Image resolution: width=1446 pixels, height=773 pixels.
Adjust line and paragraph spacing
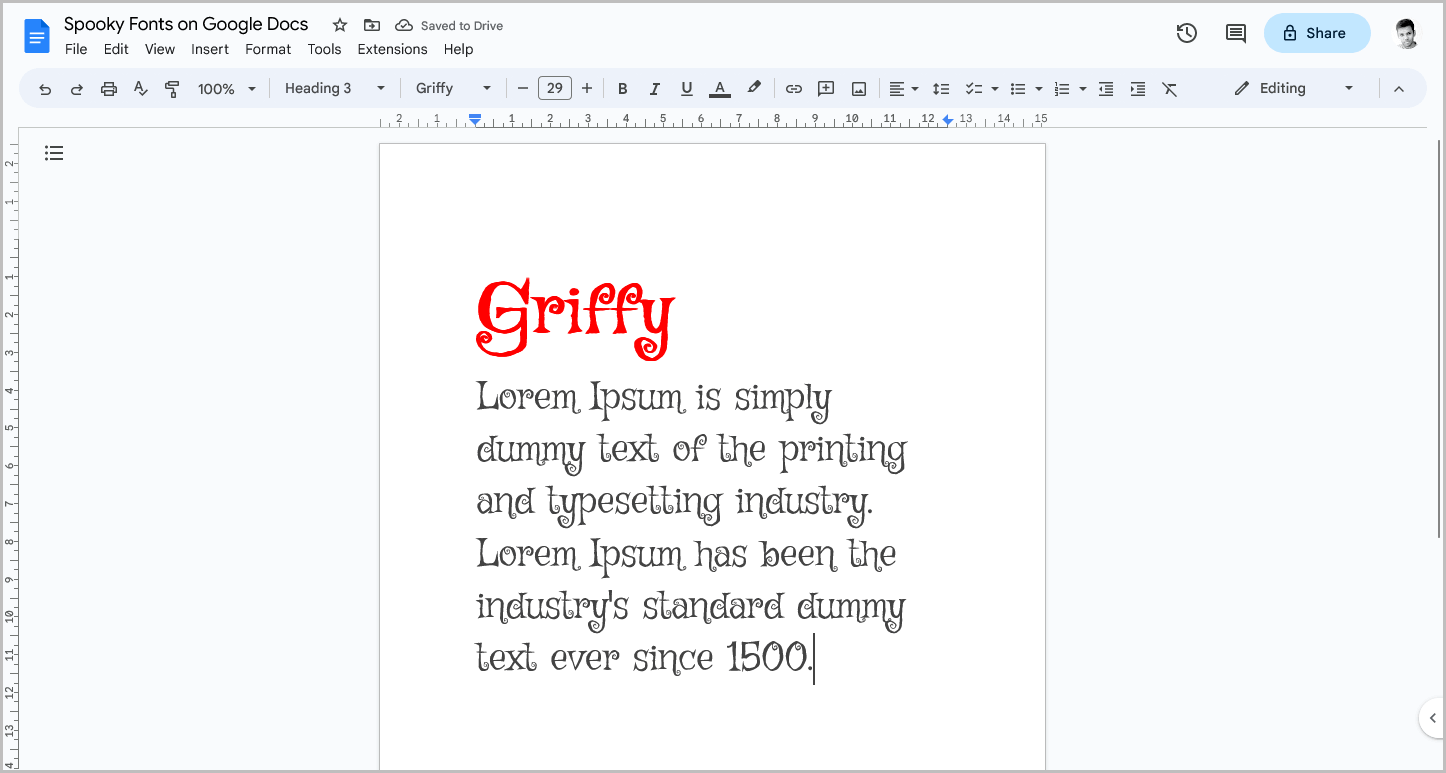point(941,88)
